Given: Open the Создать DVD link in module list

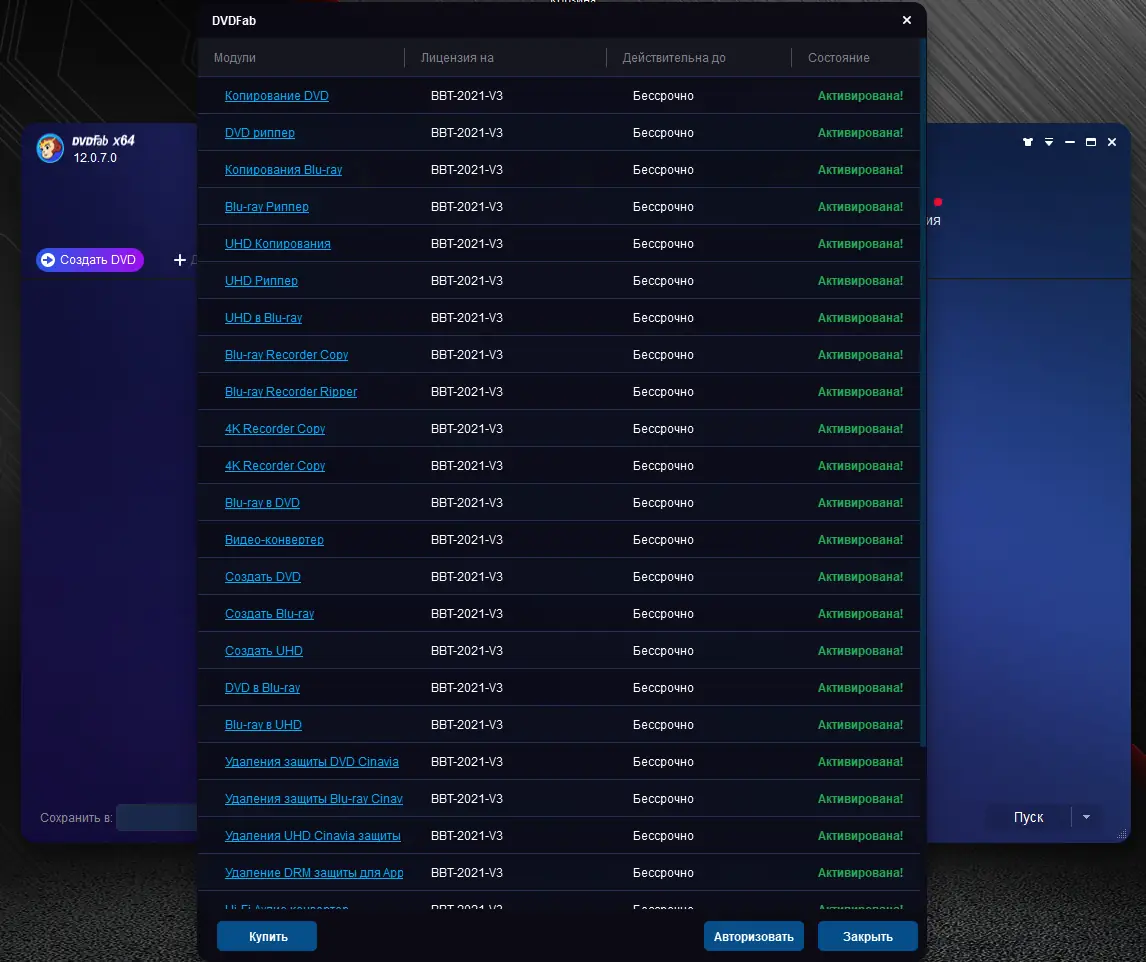Looking at the screenshot, I should tap(262, 577).
